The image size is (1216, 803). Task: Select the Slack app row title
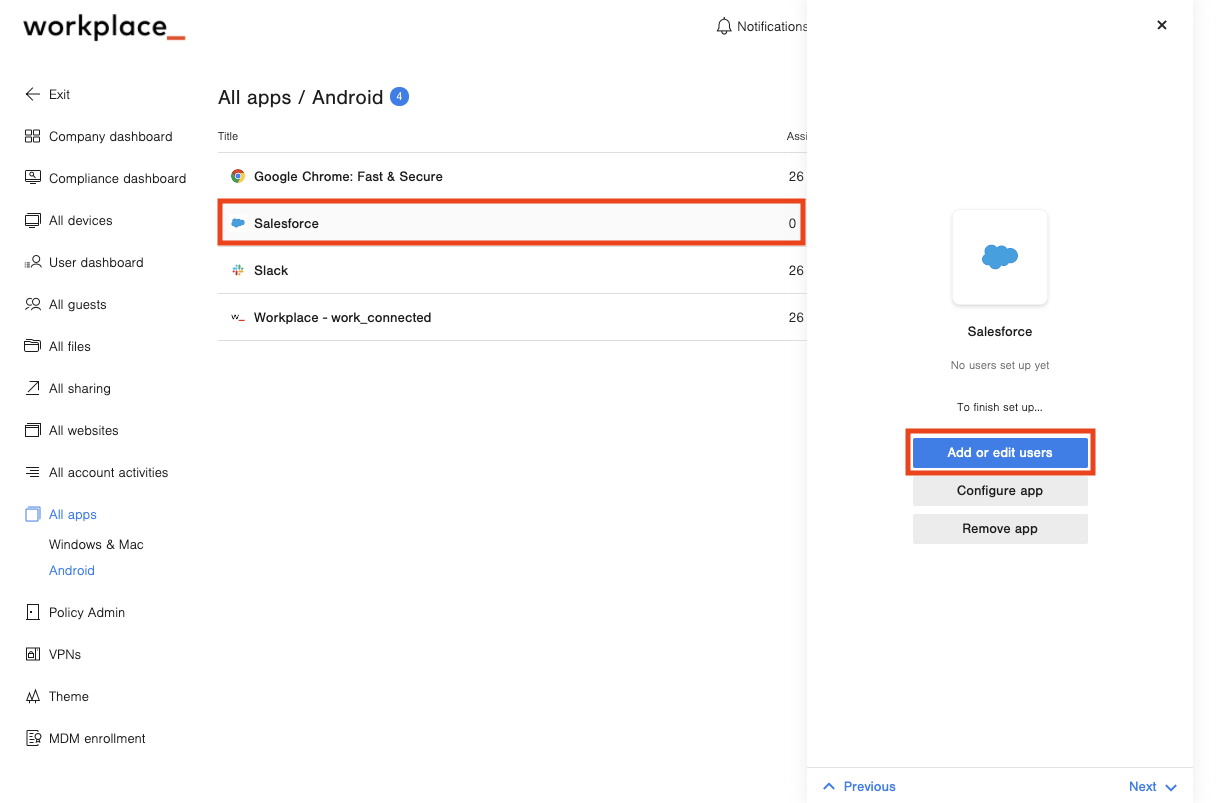click(271, 270)
